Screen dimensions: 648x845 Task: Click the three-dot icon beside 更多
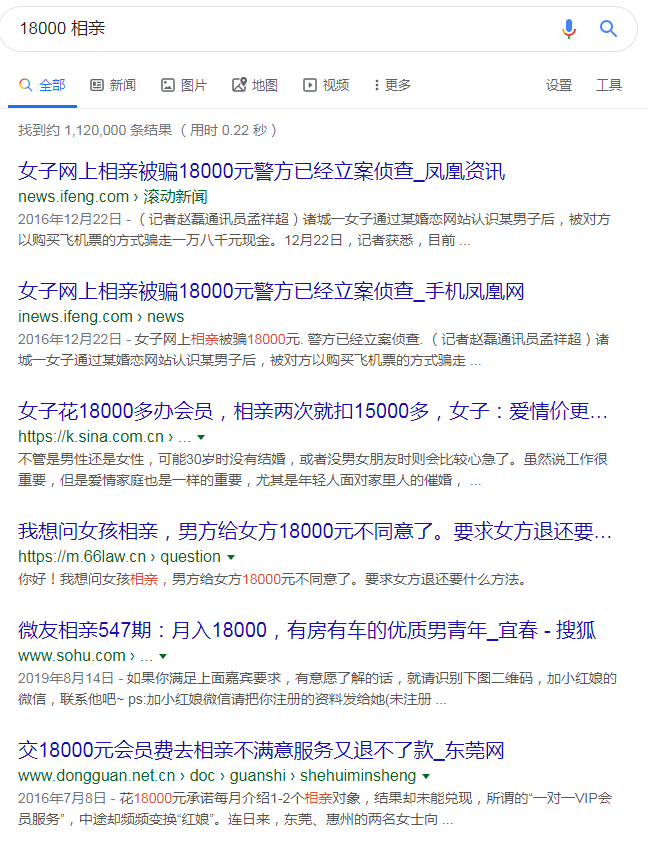point(377,85)
